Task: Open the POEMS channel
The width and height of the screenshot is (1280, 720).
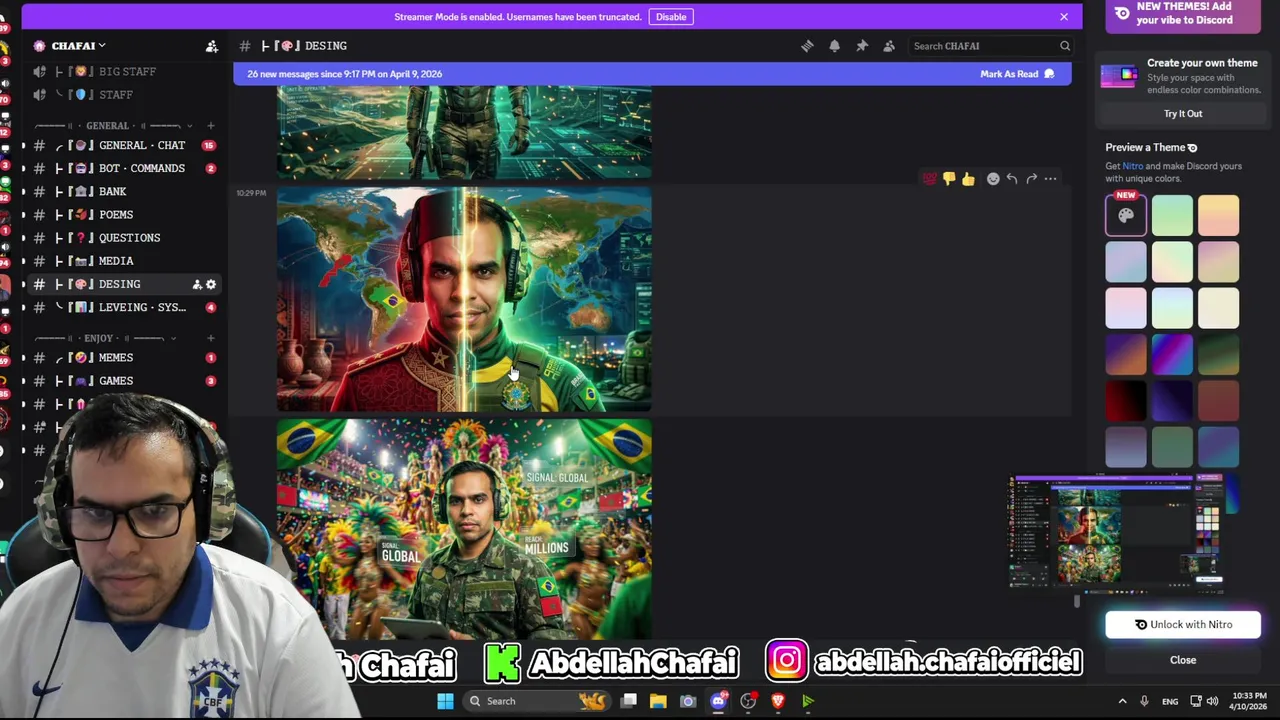Action: (125, 214)
